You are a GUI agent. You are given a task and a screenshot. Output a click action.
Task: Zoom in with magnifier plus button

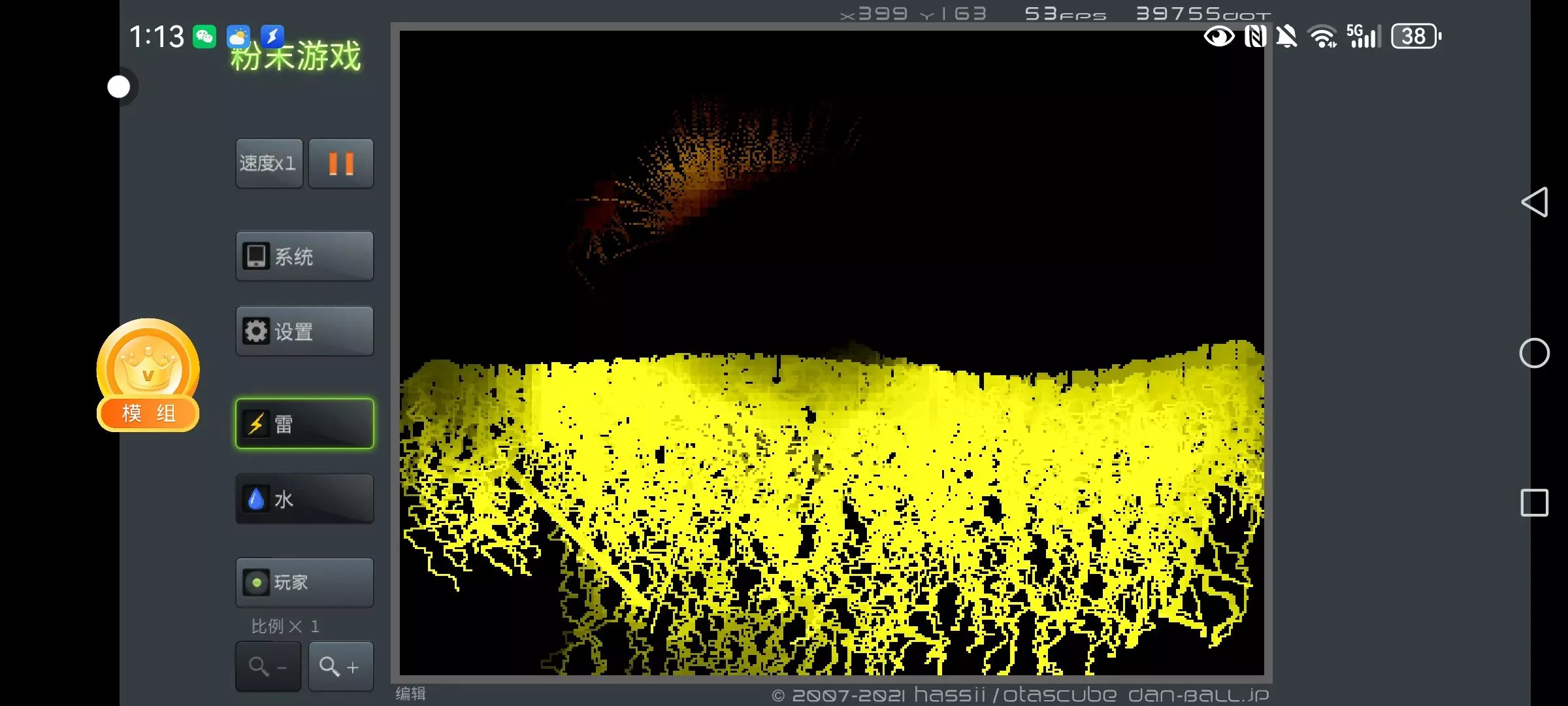click(340, 667)
